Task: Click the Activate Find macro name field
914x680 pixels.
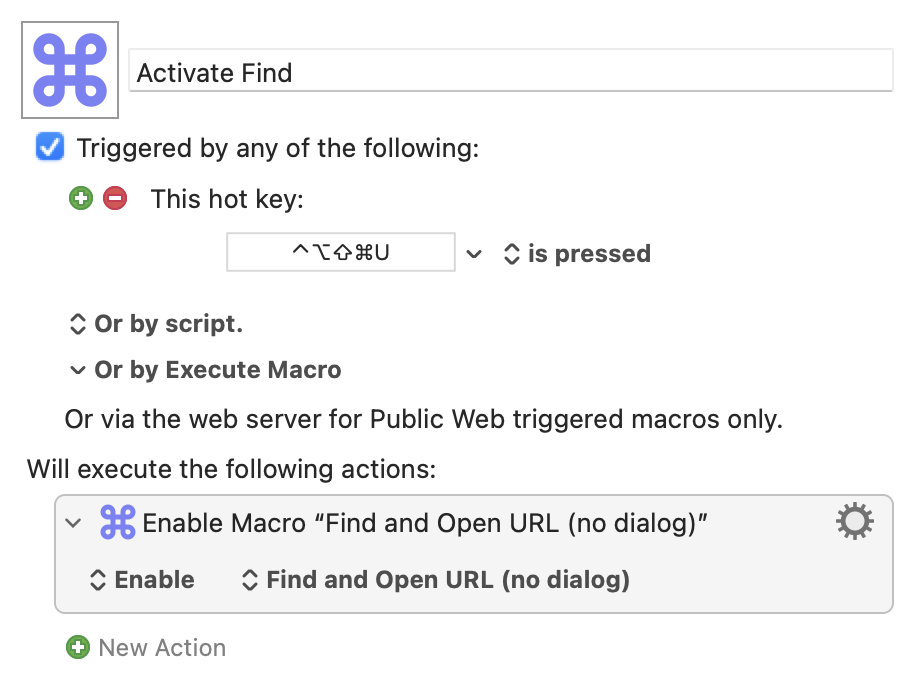Action: (511, 71)
